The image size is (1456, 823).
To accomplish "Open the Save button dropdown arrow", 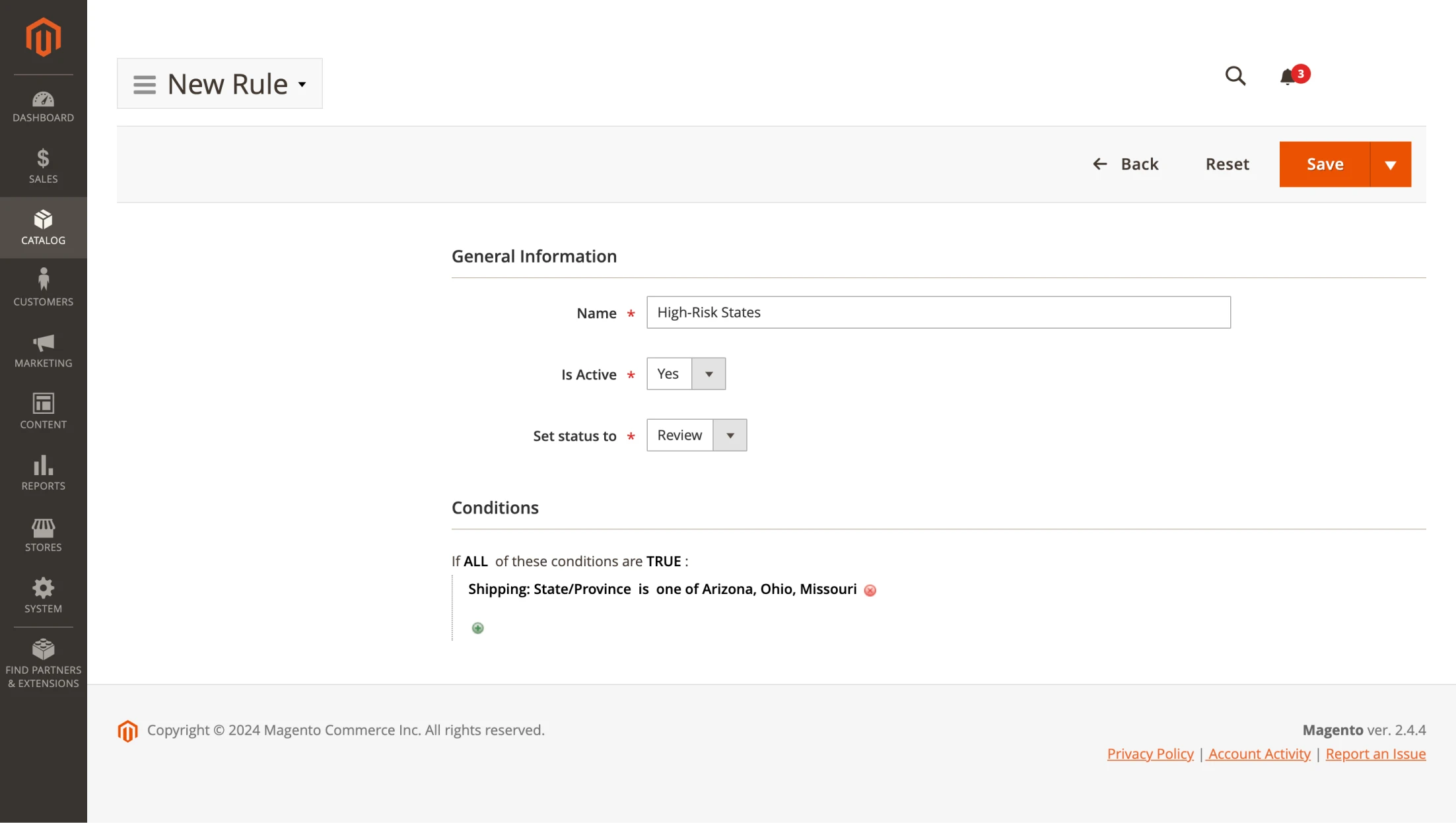I will point(1390,164).
